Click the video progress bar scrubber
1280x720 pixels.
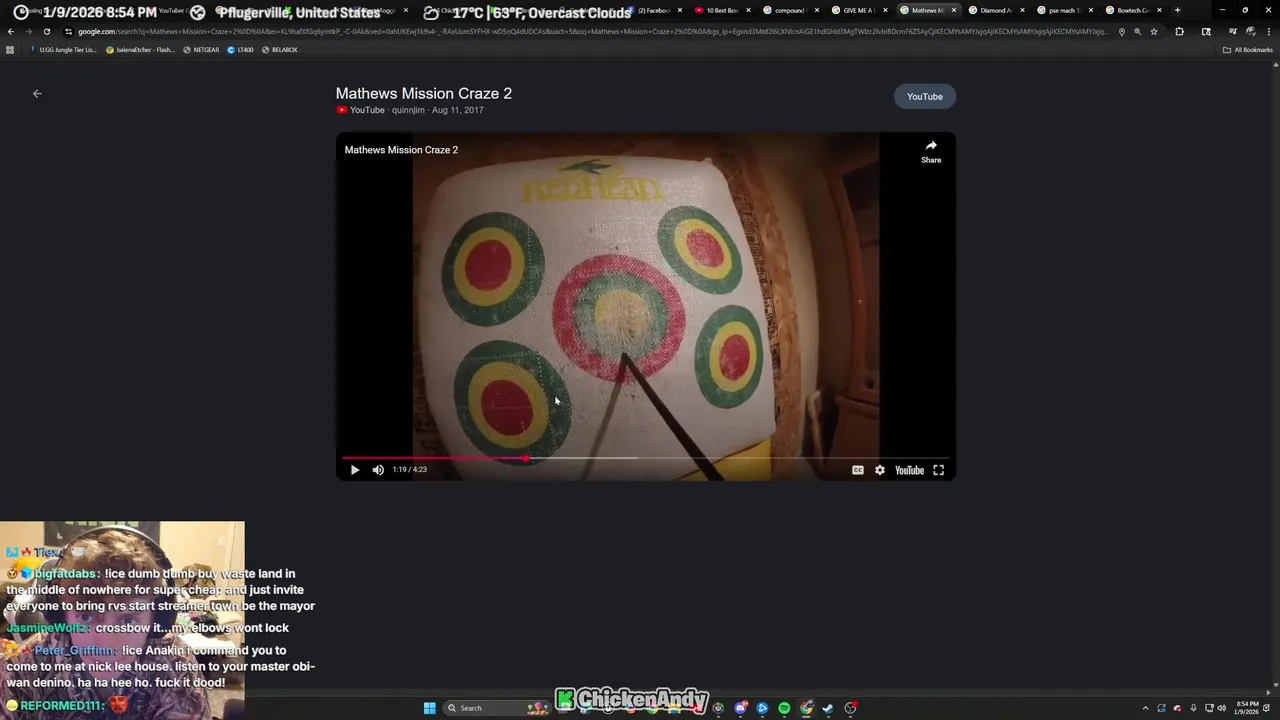coord(526,458)
